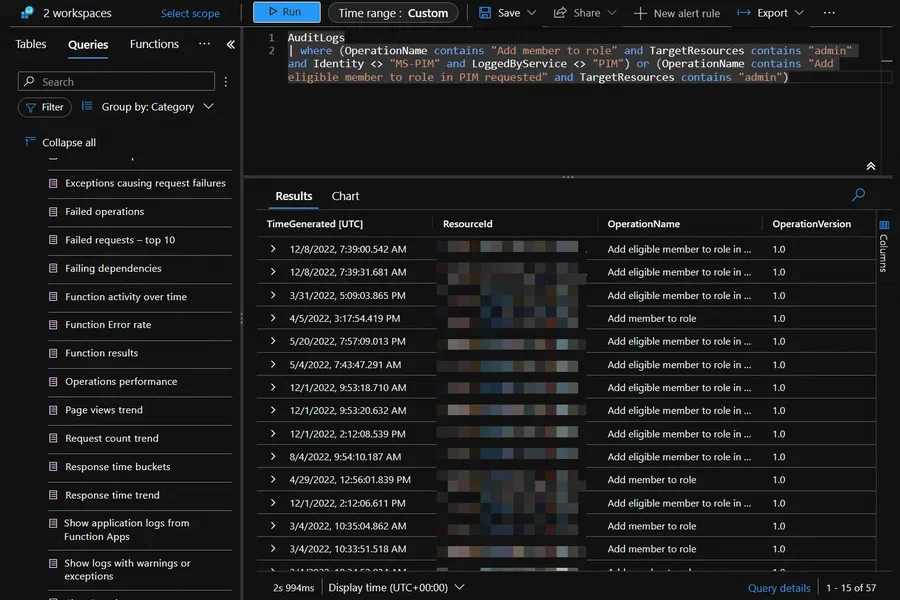The image size is (900, 600).
Task: Click 'Add member to role' in 3/4/2022 10:35:04 row
Action: (651, 526)
